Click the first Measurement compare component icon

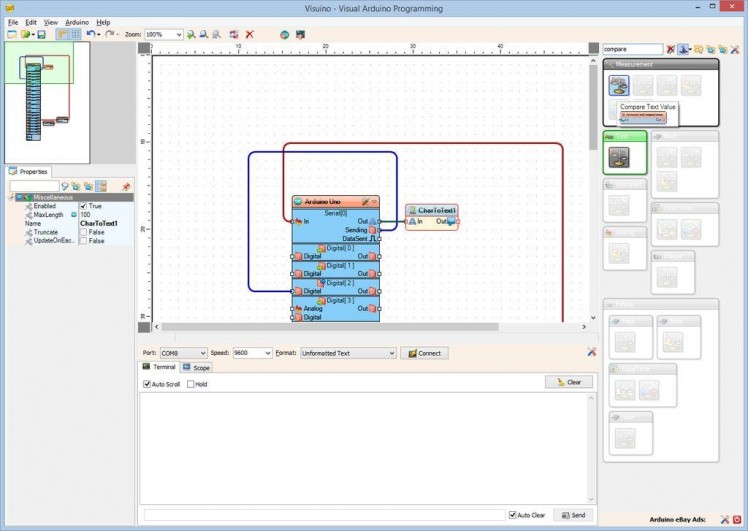pos(619,87)
